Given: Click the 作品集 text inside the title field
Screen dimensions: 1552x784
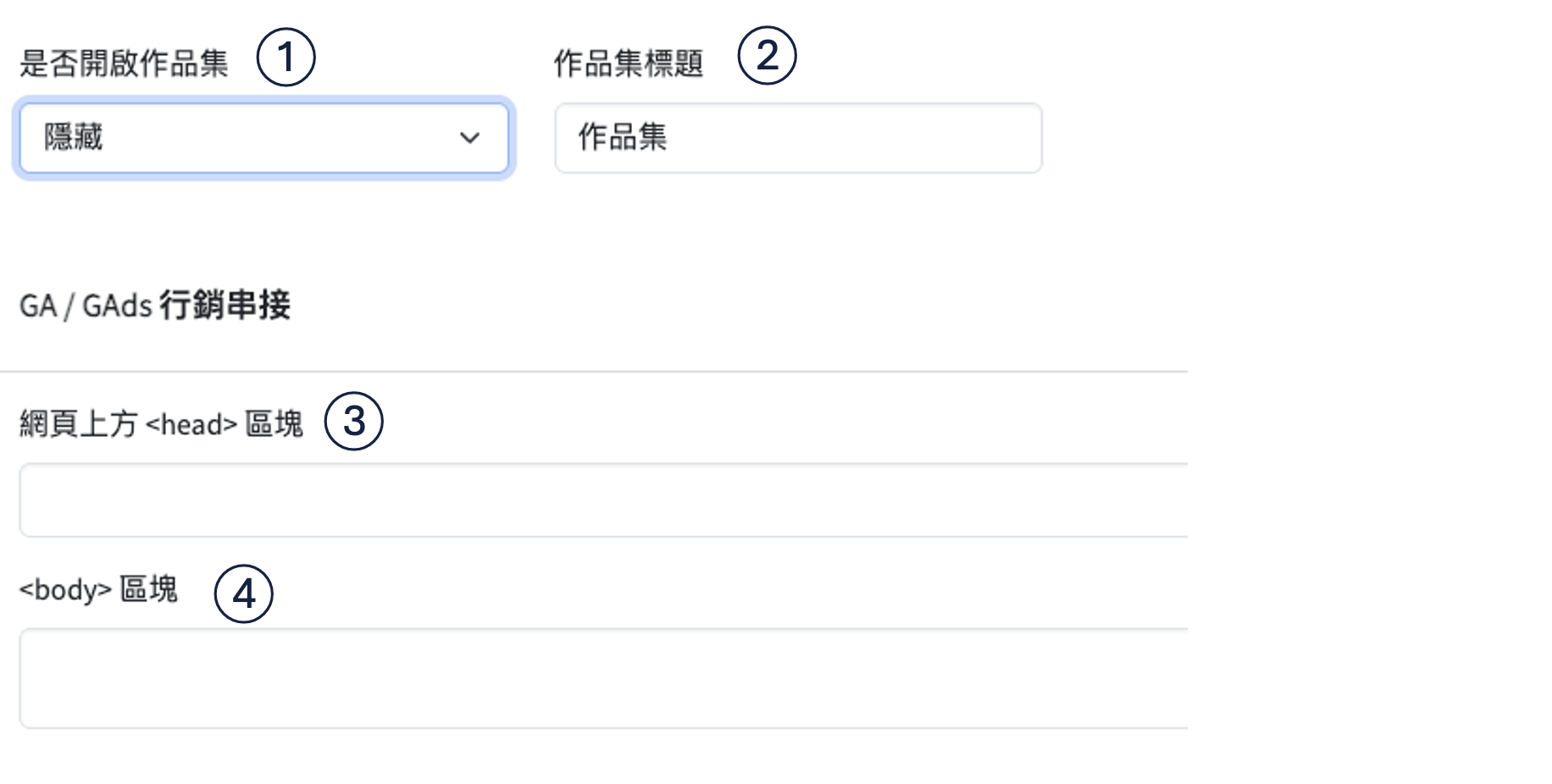Looking at the screenshot, I should point(623,137).
